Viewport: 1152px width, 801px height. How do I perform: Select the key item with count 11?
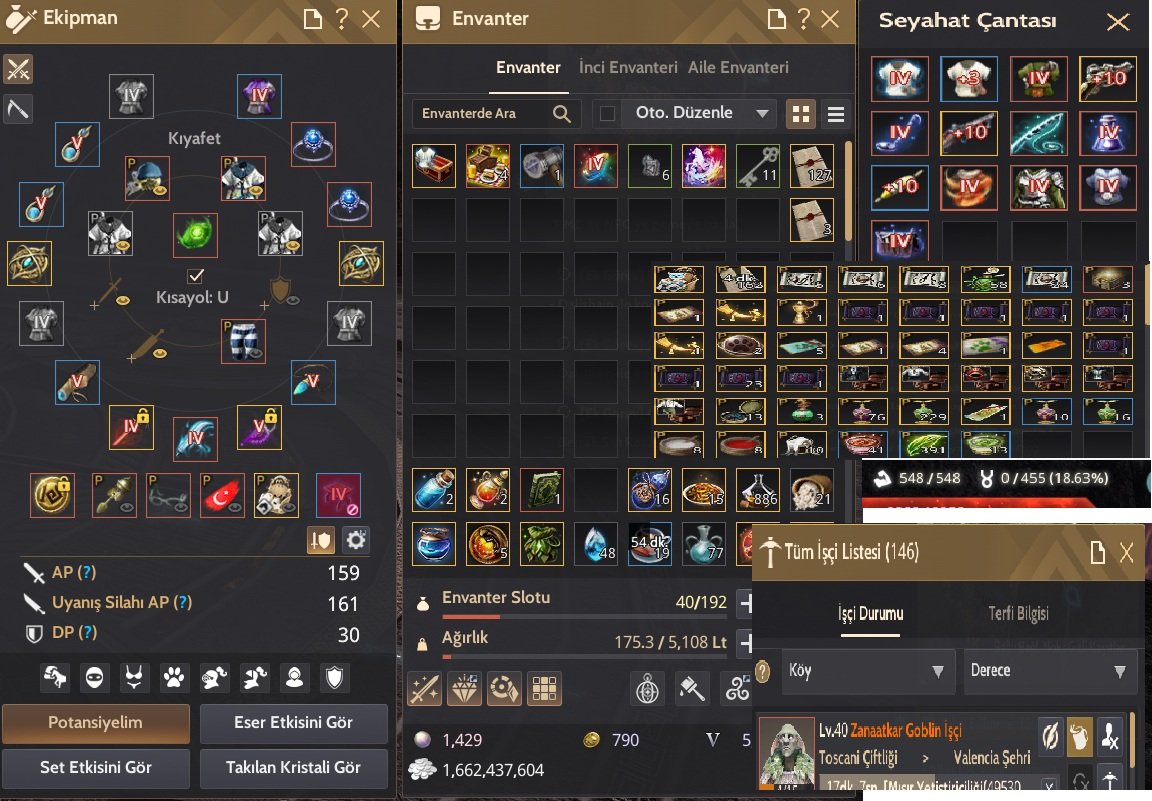coord(758,166)
